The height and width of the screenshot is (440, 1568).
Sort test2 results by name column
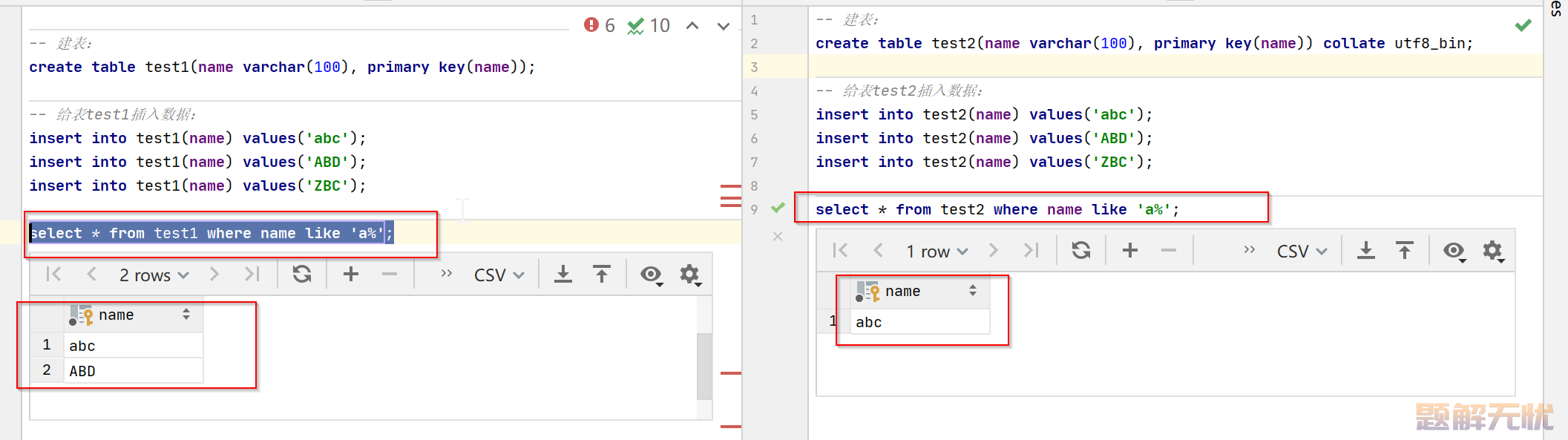point(973,291)
